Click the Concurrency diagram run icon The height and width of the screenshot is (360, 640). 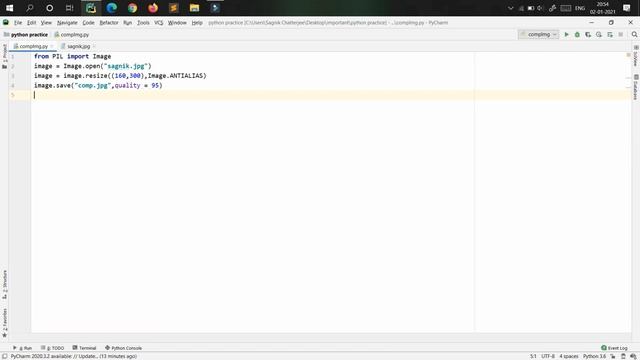(x=610, y=35)
